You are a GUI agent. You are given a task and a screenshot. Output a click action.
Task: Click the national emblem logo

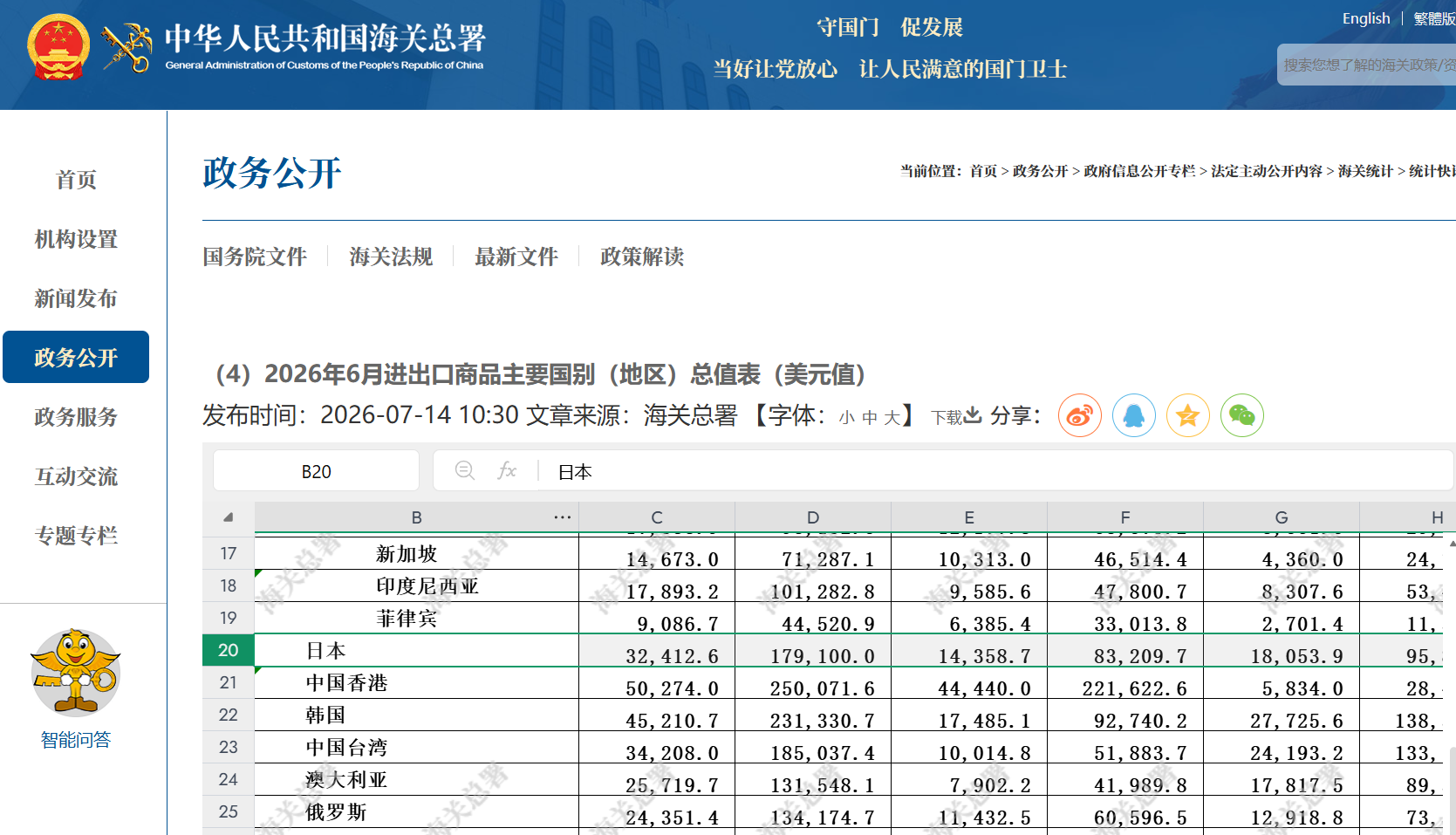[58, 47]
